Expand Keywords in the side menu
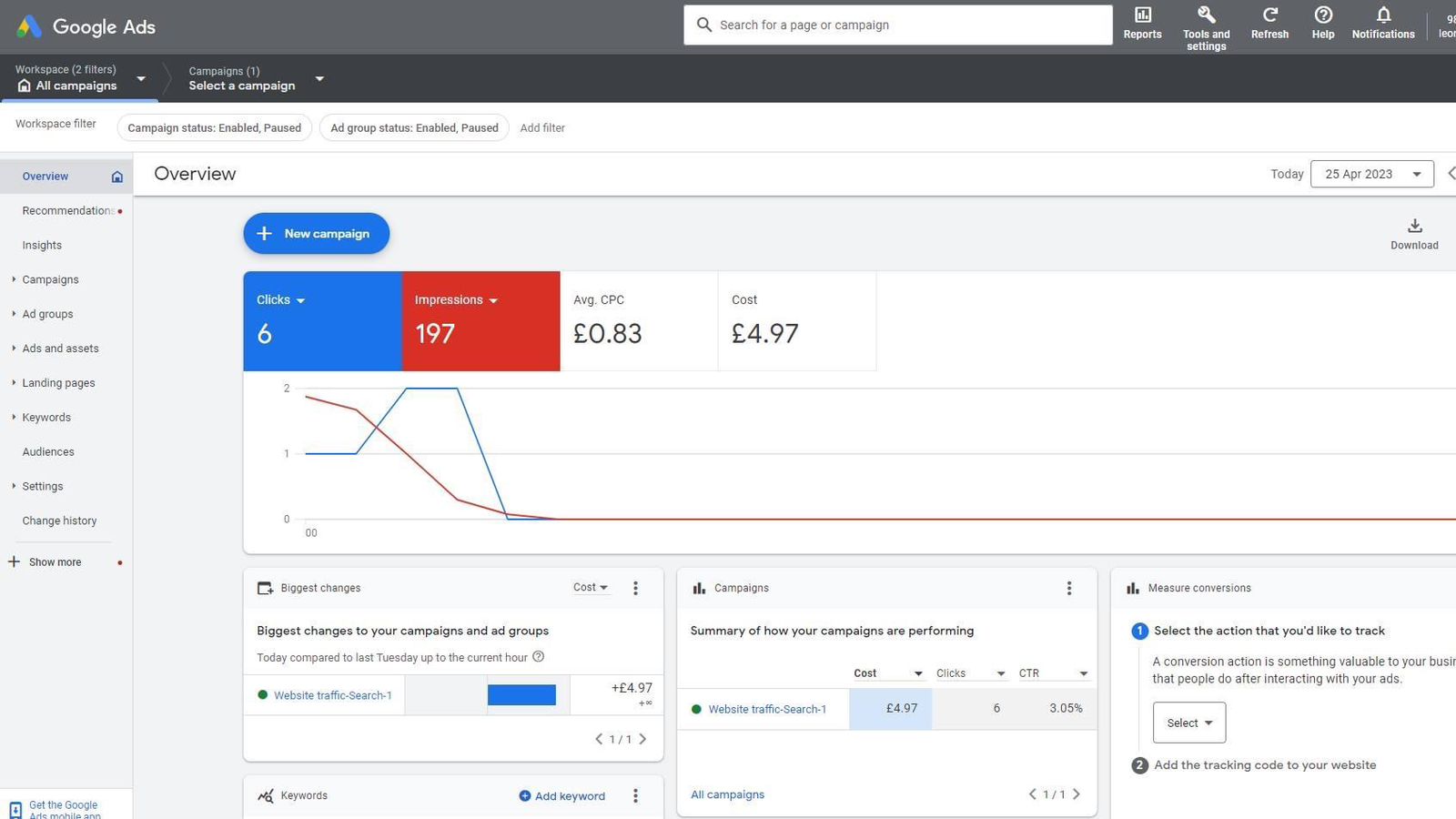This screenshot has width=1456, height=819. tap(14, 418)
